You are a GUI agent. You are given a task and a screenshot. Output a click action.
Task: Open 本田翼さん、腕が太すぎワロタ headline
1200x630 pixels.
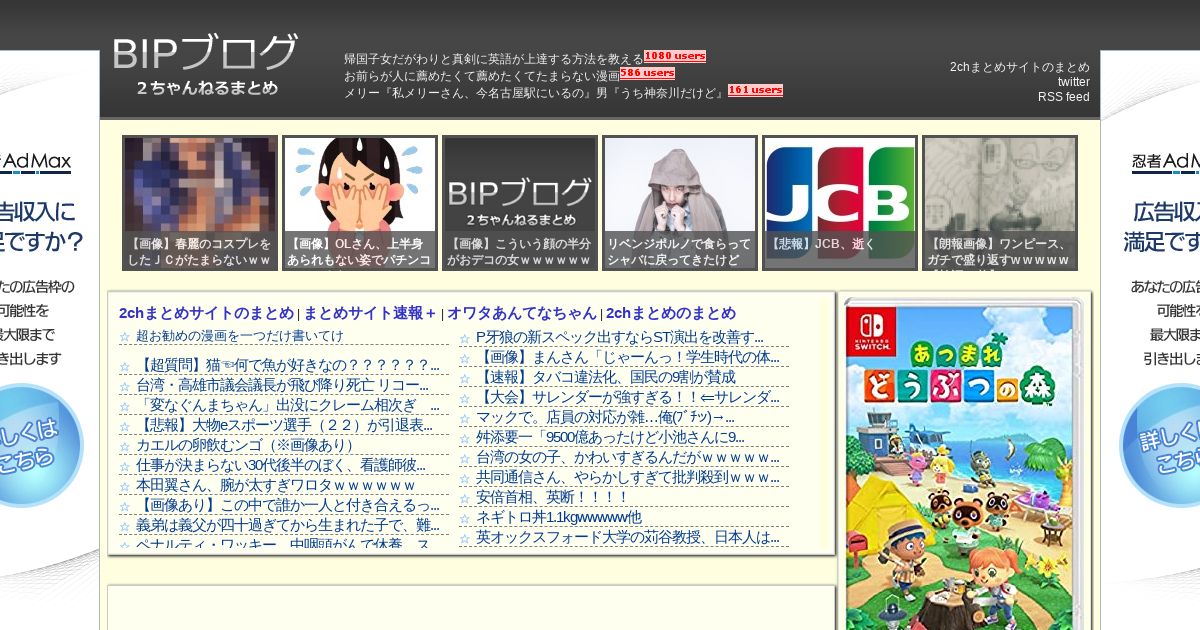275,485
